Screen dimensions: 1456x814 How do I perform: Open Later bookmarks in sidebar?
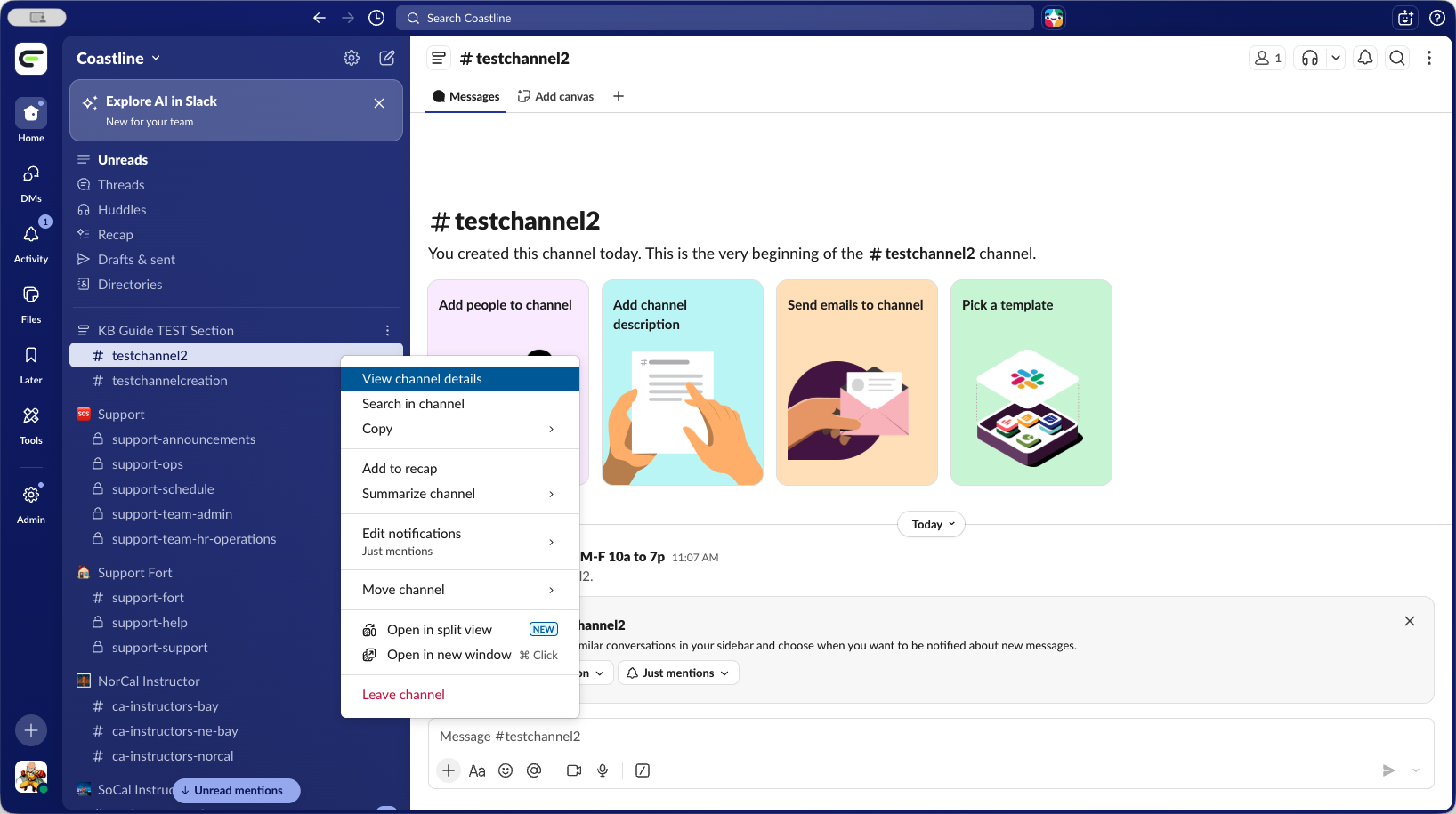pyautogui.click(x=31, y=364)
